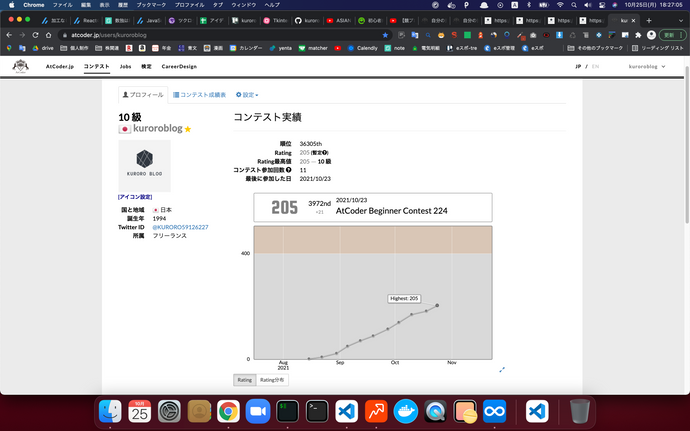Click the Wi-Fi status icon in menu bar
The image size is (690, 431).
(560, 5)
